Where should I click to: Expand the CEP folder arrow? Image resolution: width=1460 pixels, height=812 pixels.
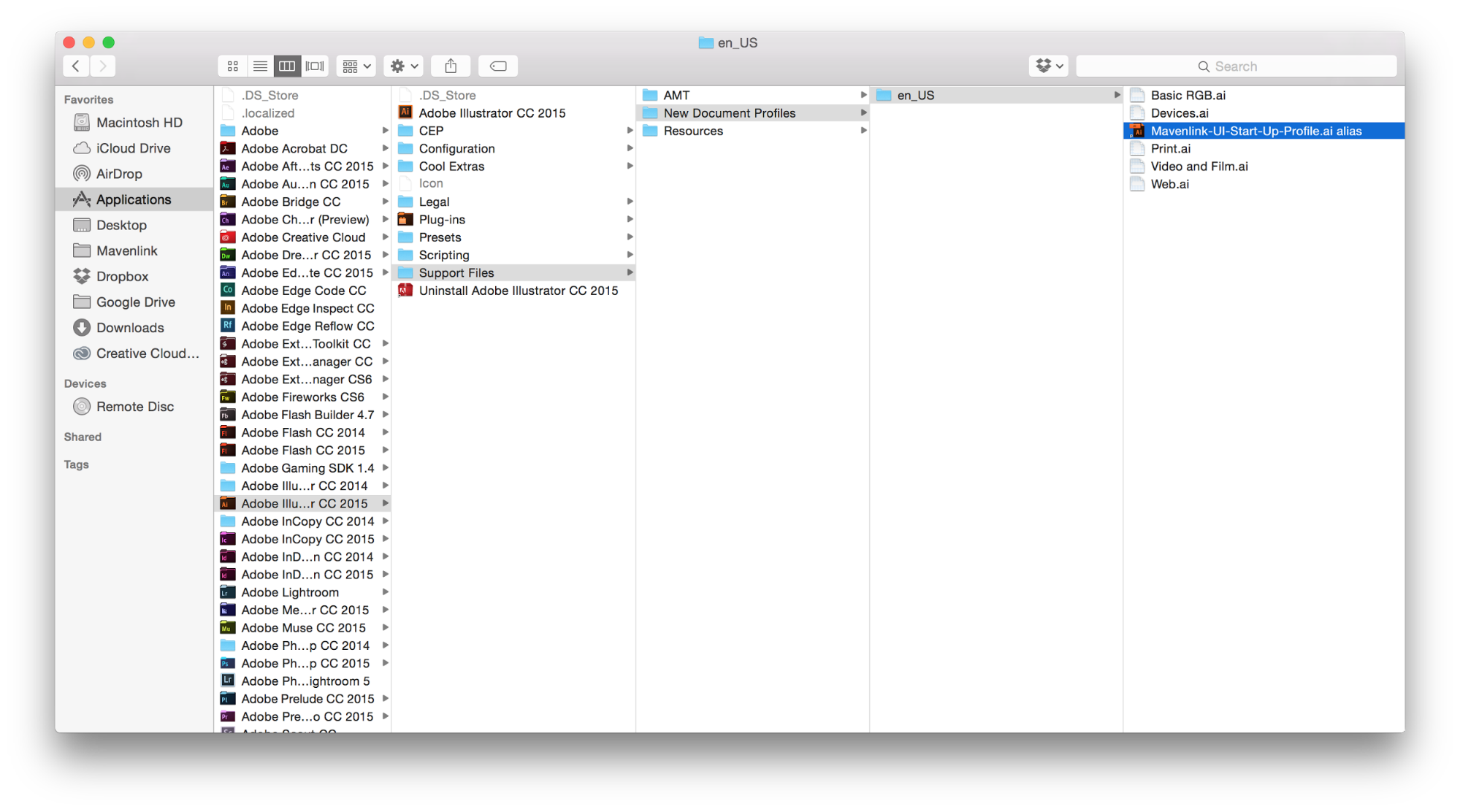pyautogui.click(x=630, y=131)
